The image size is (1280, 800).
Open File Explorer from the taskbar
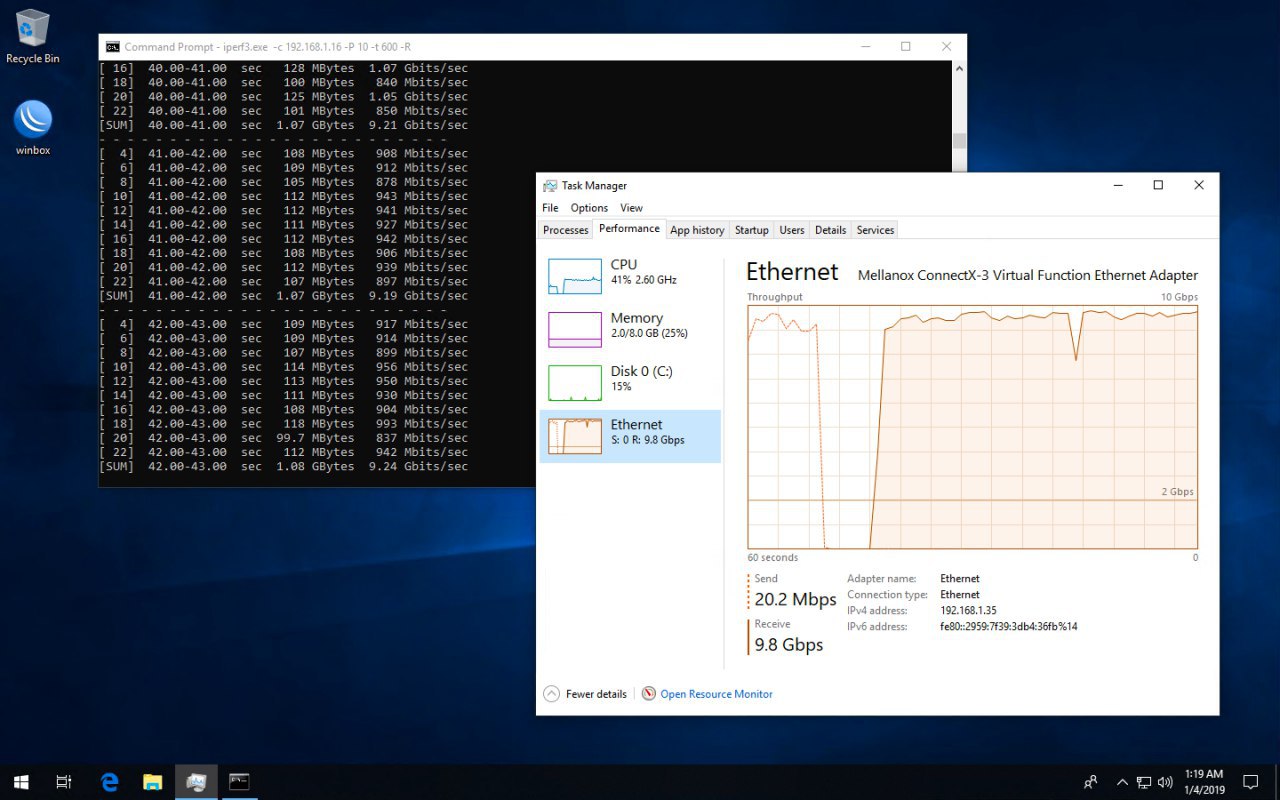tap(152, 782)
